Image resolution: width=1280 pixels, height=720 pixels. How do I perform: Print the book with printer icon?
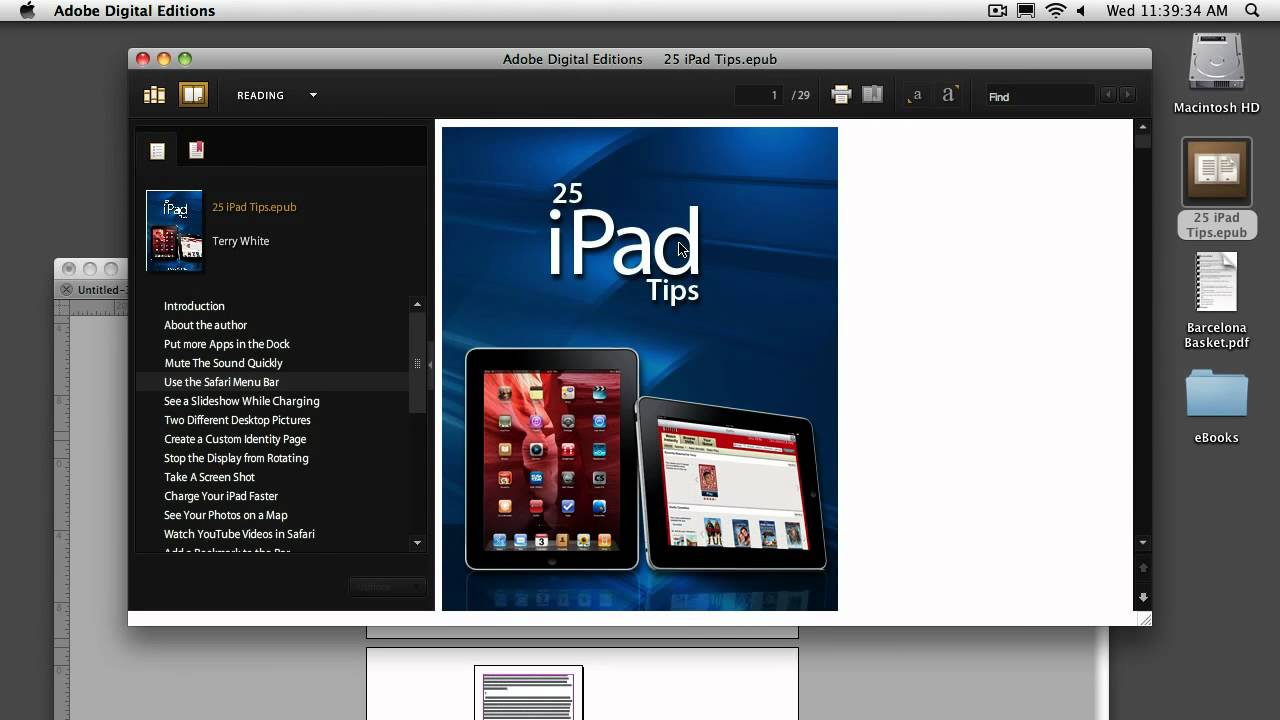[841, 95]
